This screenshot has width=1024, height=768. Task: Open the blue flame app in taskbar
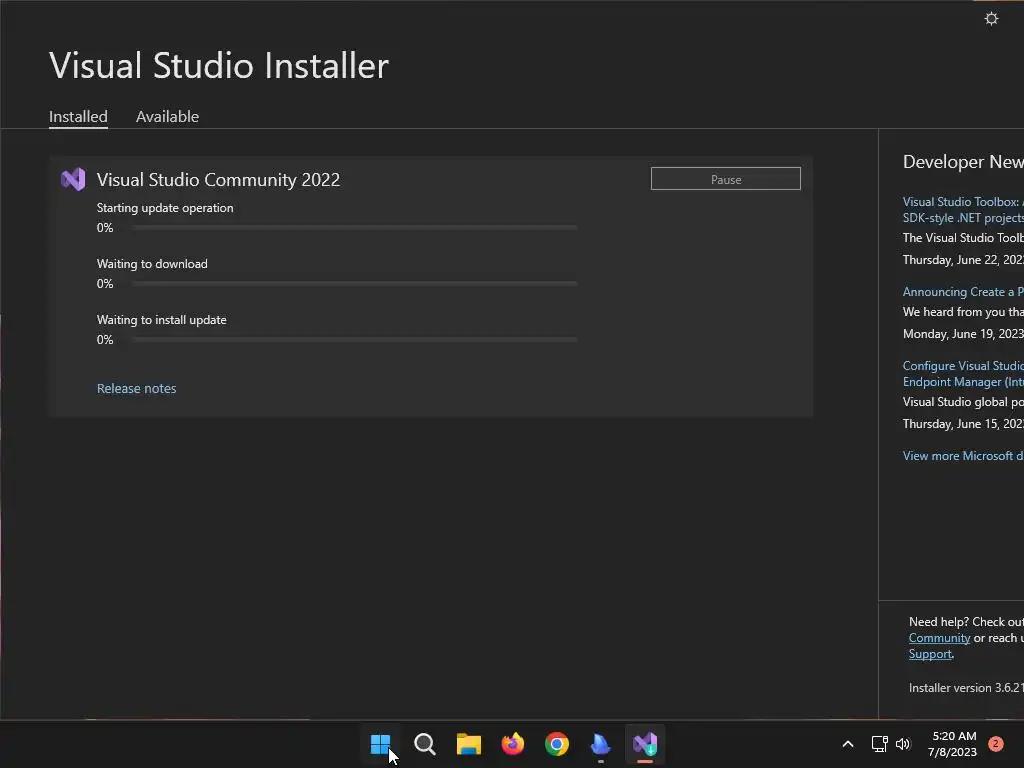coord(600,744)
